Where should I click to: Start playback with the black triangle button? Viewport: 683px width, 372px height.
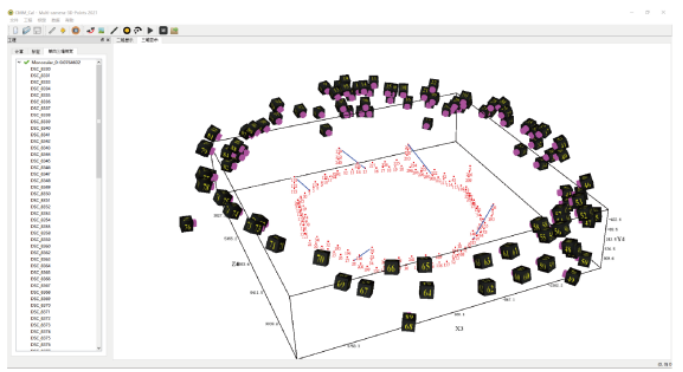coord(150,30)
